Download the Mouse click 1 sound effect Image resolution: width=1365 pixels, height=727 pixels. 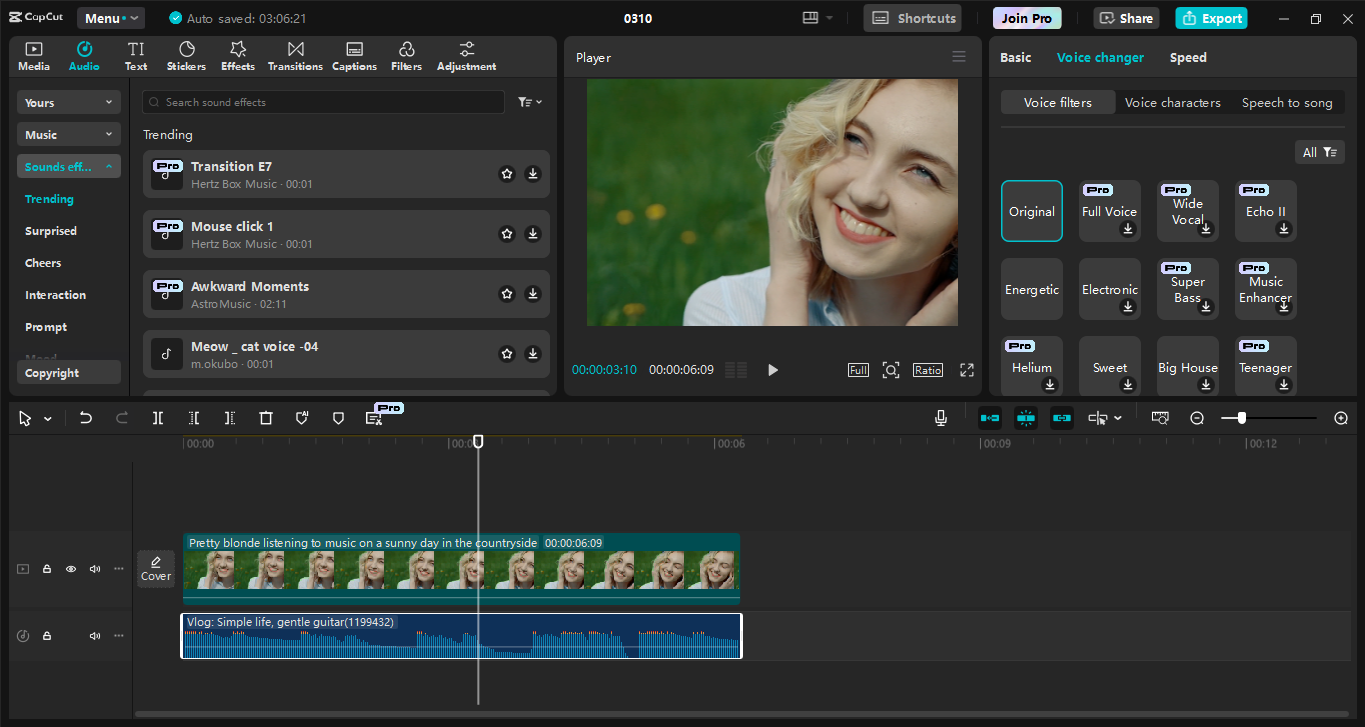533,234
